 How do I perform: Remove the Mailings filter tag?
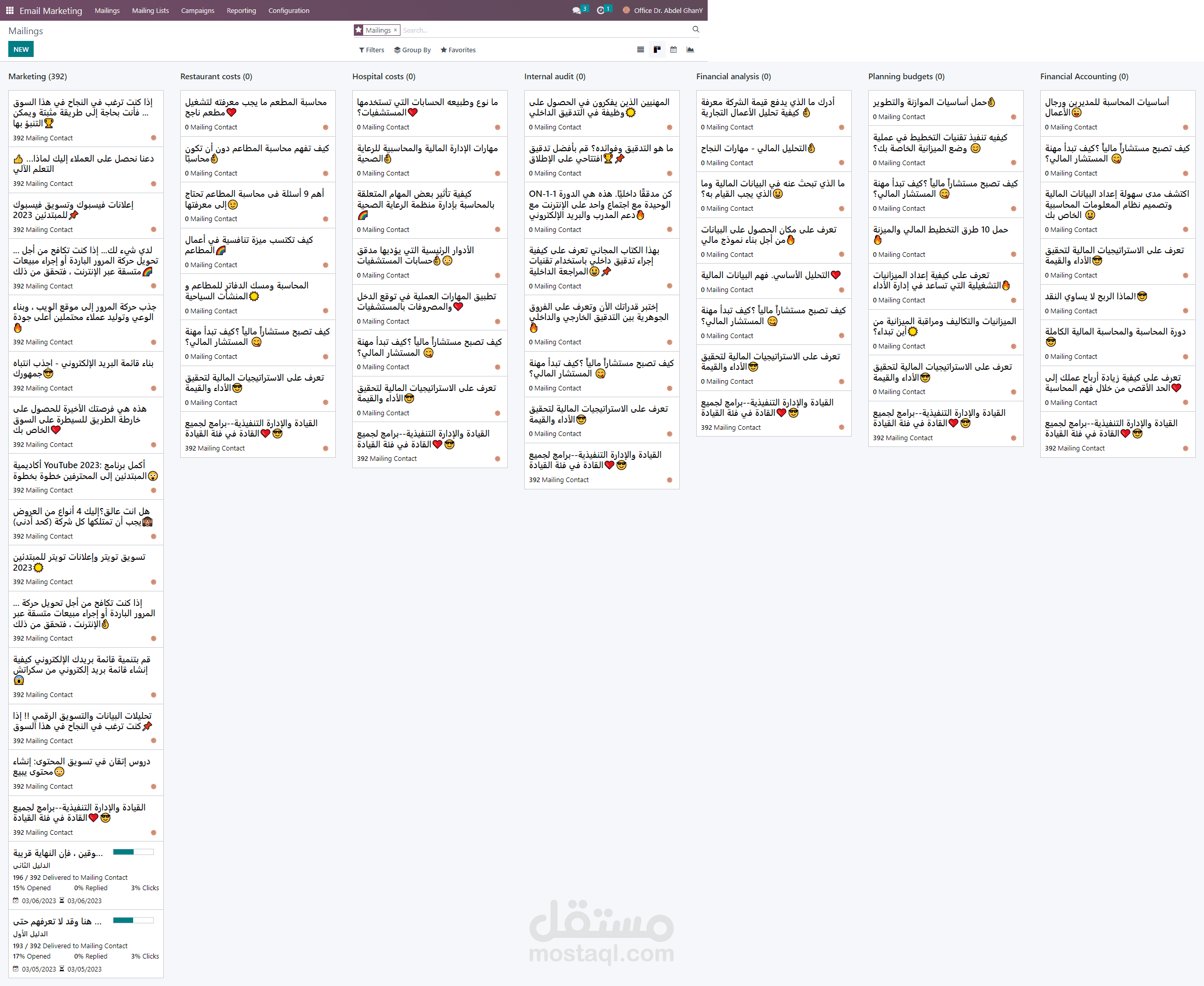coord(395,30)
